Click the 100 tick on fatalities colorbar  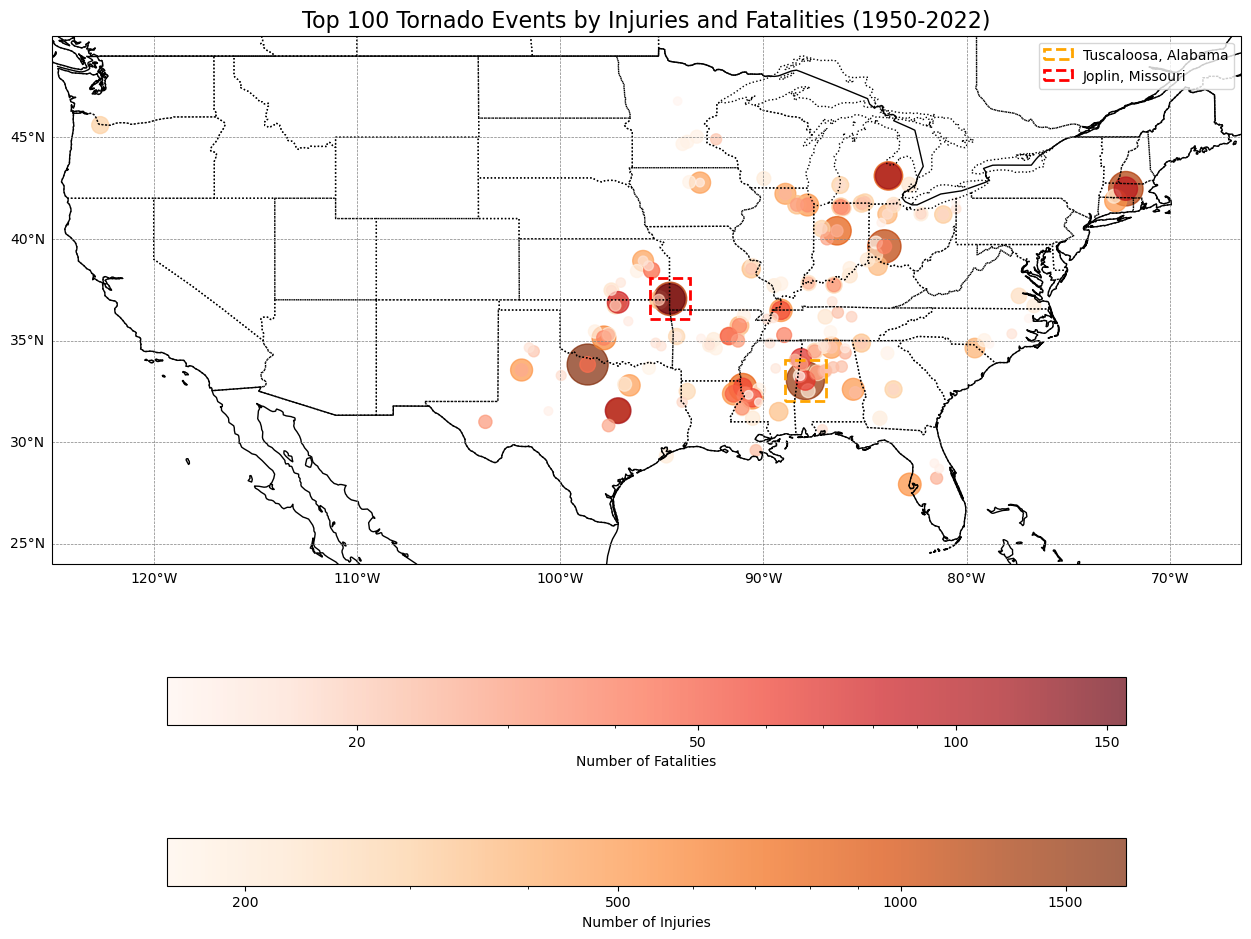click(x=956, y=742)
